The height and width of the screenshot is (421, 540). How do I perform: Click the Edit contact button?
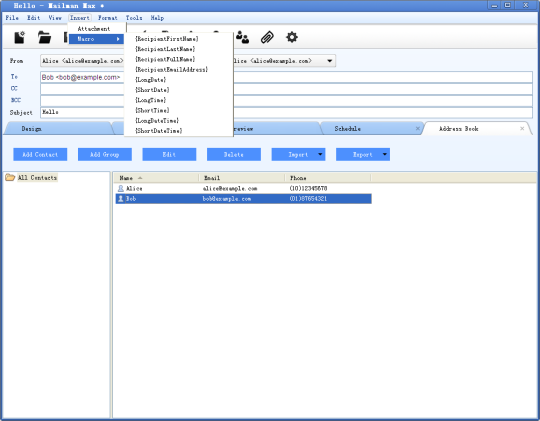pos(169,155)
